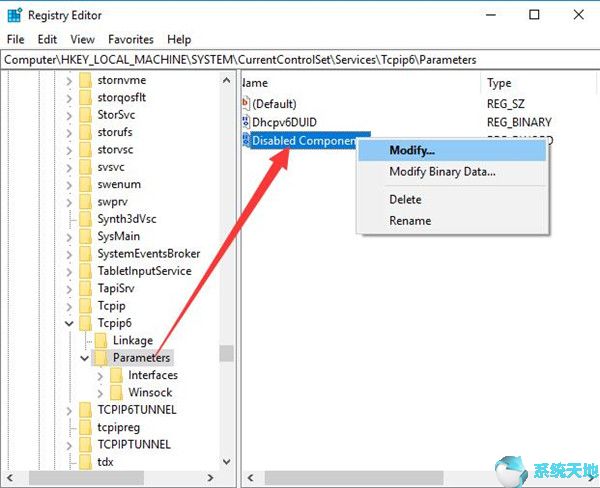
Task: Open the Favorites menu
Action: [x=131, y=39]
